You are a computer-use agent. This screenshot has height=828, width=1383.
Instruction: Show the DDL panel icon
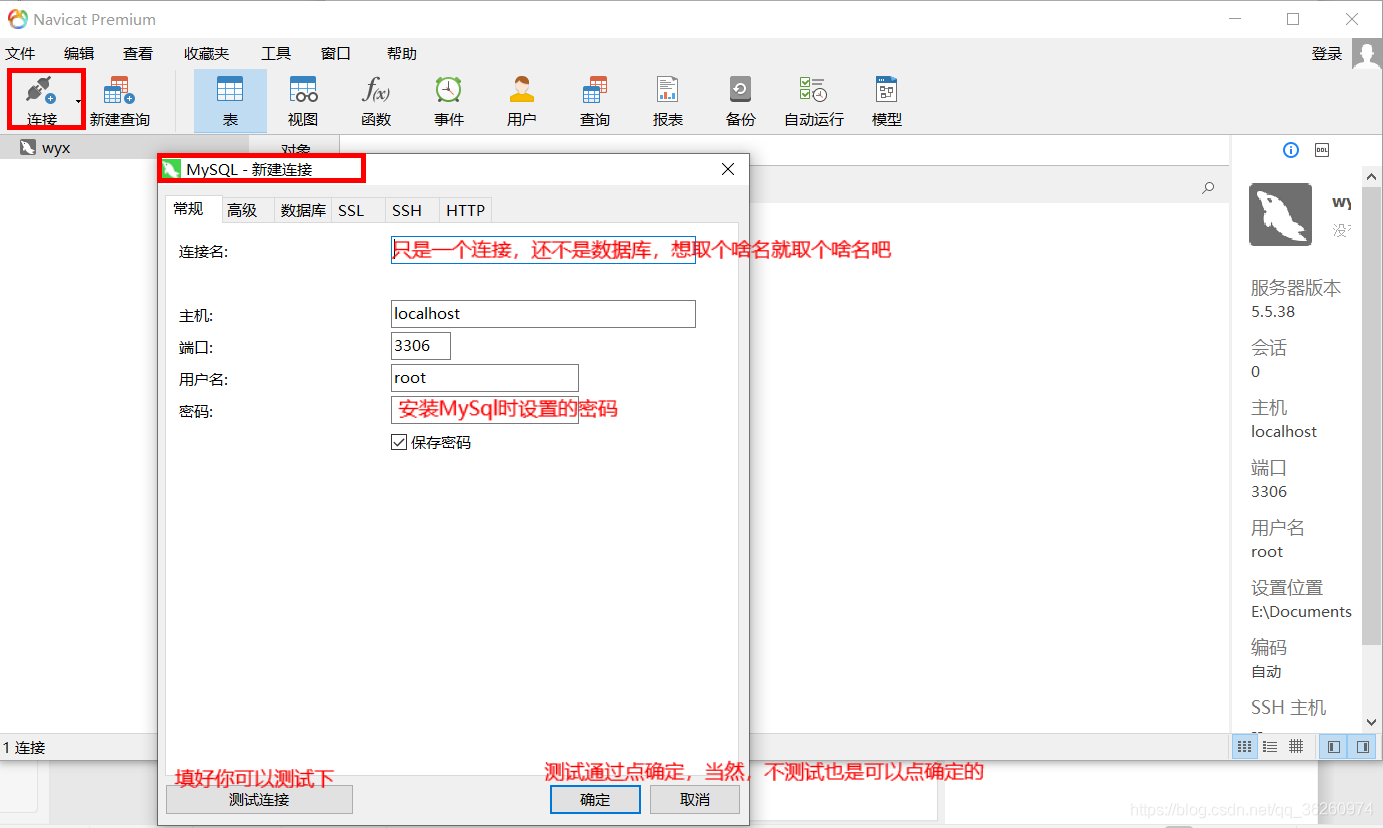click(x=1321, y=150)
